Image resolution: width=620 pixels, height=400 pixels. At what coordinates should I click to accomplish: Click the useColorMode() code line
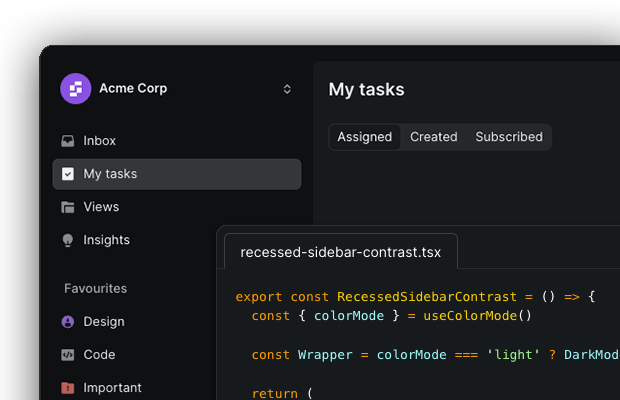(x=392, y=316)
